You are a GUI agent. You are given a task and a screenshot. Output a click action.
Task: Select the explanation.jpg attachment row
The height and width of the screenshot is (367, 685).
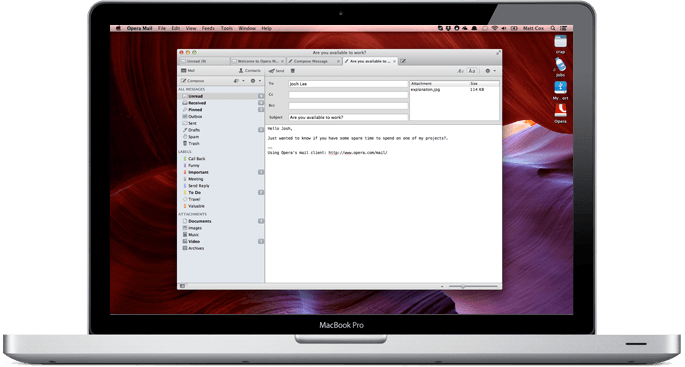pyautogui.click(x=454, y=90)
